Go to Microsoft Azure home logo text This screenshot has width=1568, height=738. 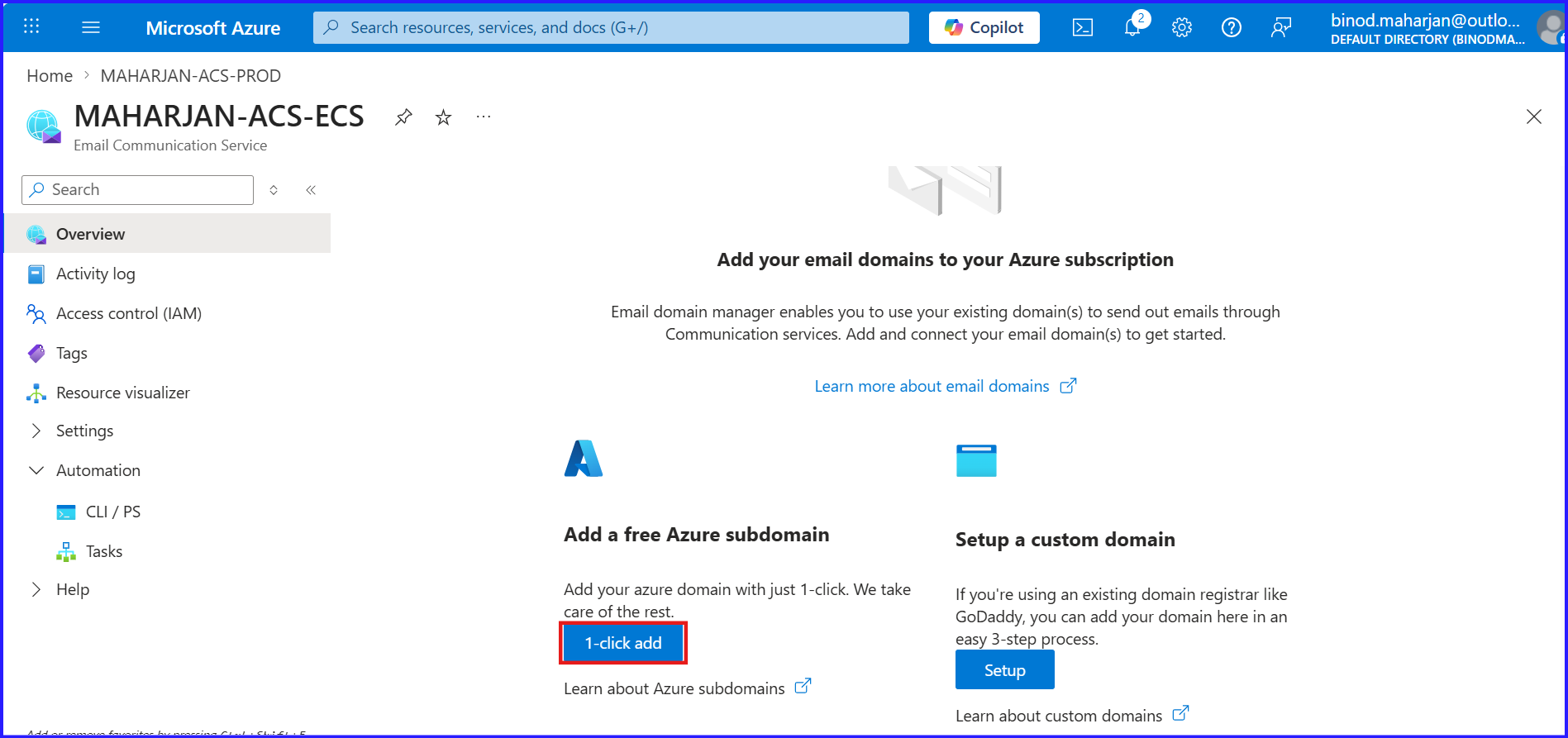(x=213, y=28)
